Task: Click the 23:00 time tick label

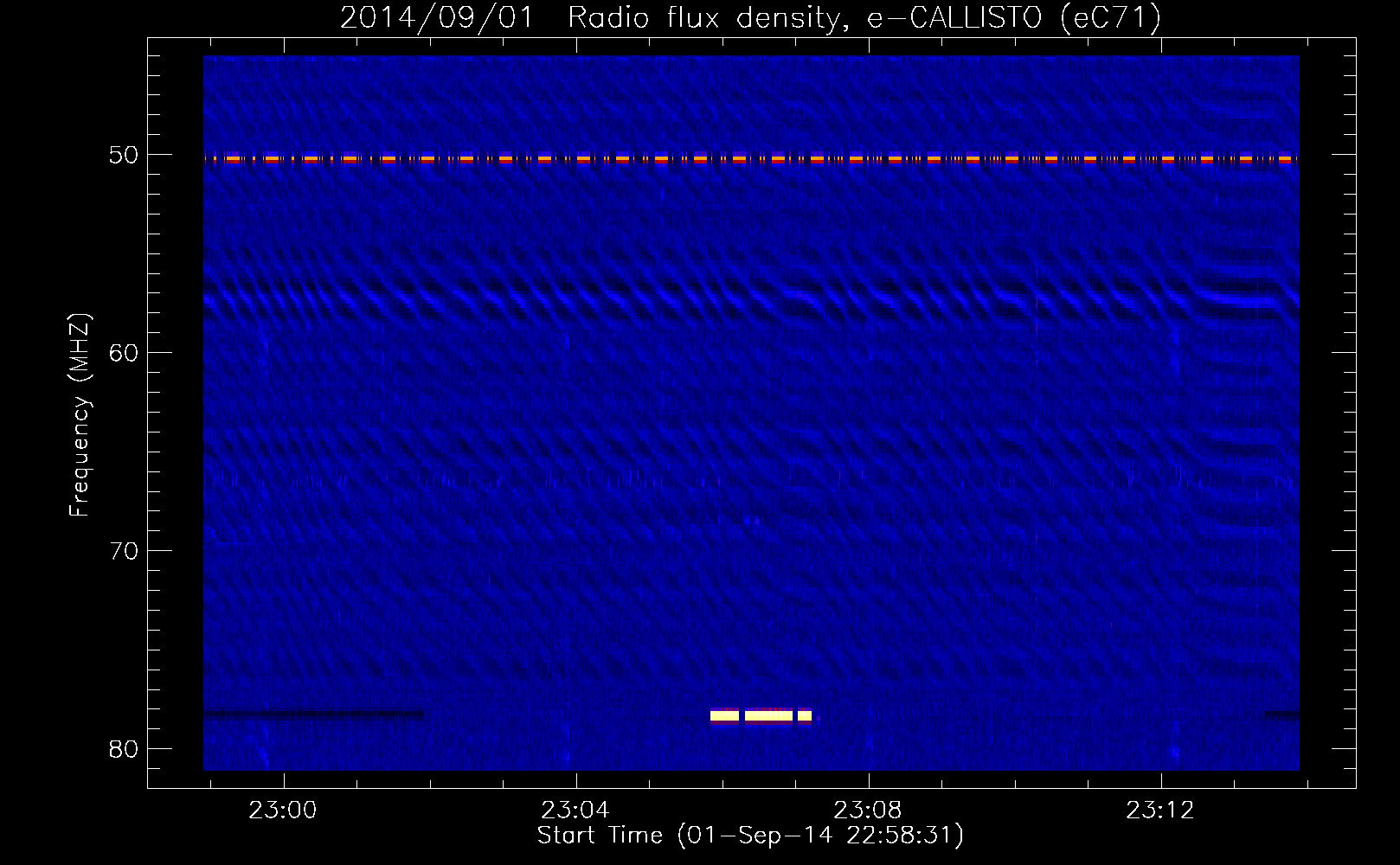Action: click(283, 811)
